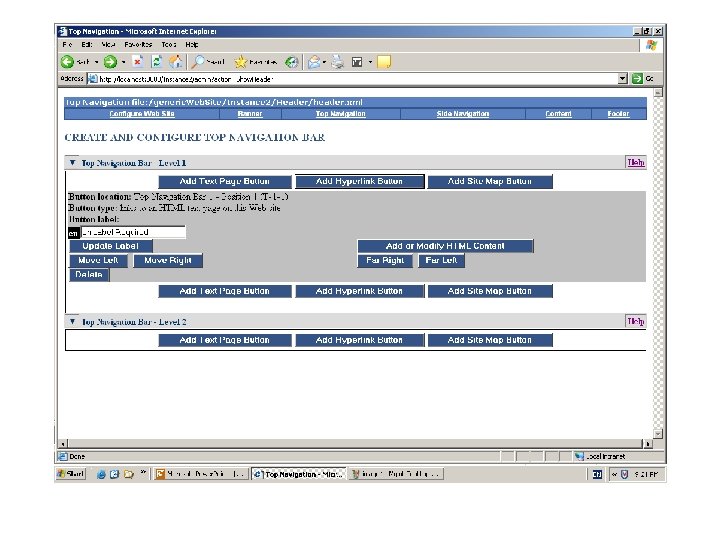Click the Far Right button
The width and height of the screenshot is (720, 540).
pos(385,260)
